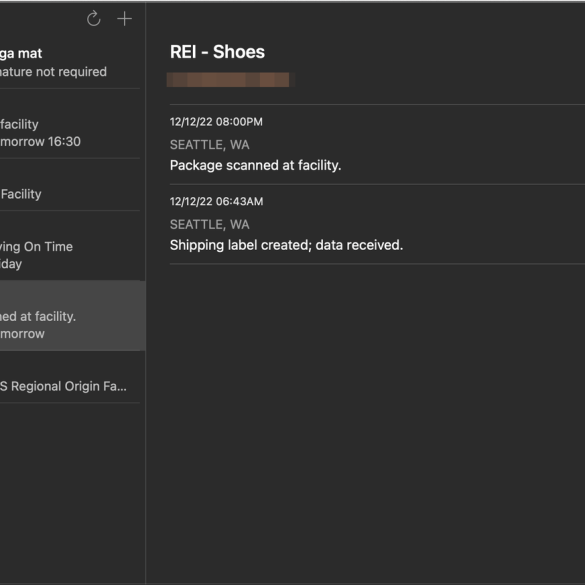Click the 'REI - Shoes' title

tap(217, 52)
